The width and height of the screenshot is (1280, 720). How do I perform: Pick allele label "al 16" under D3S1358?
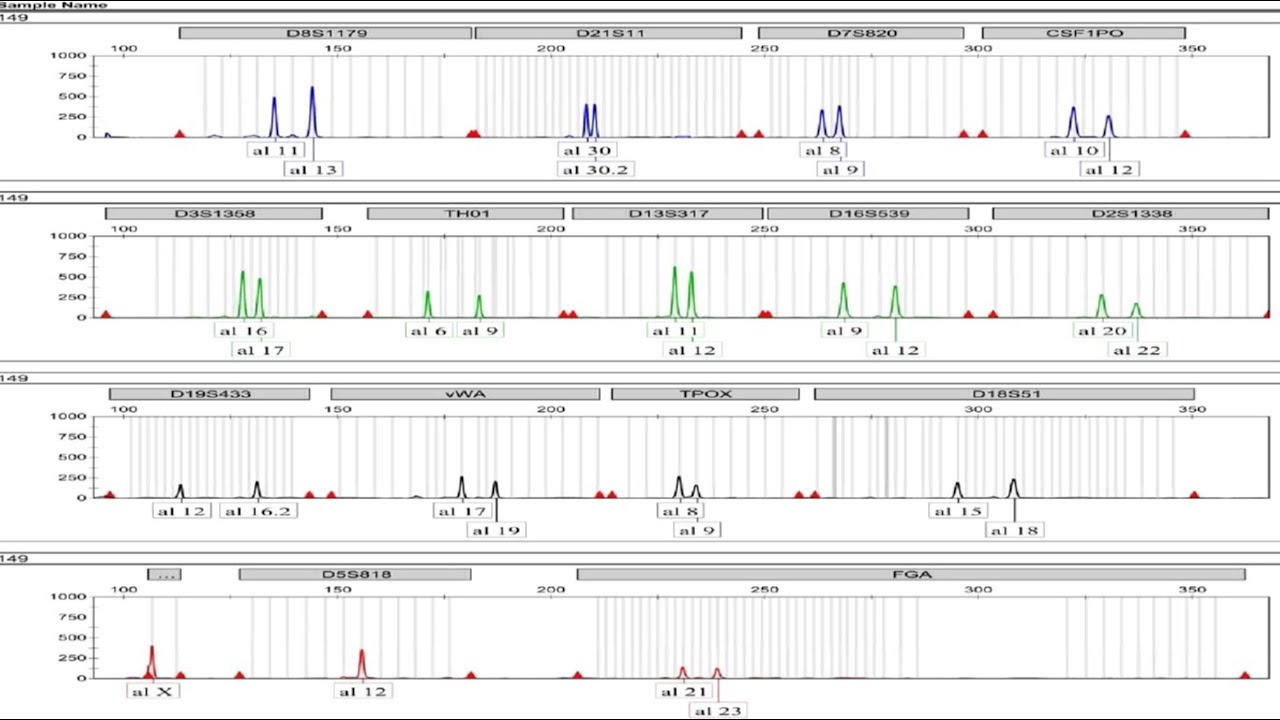coord(243,331)
